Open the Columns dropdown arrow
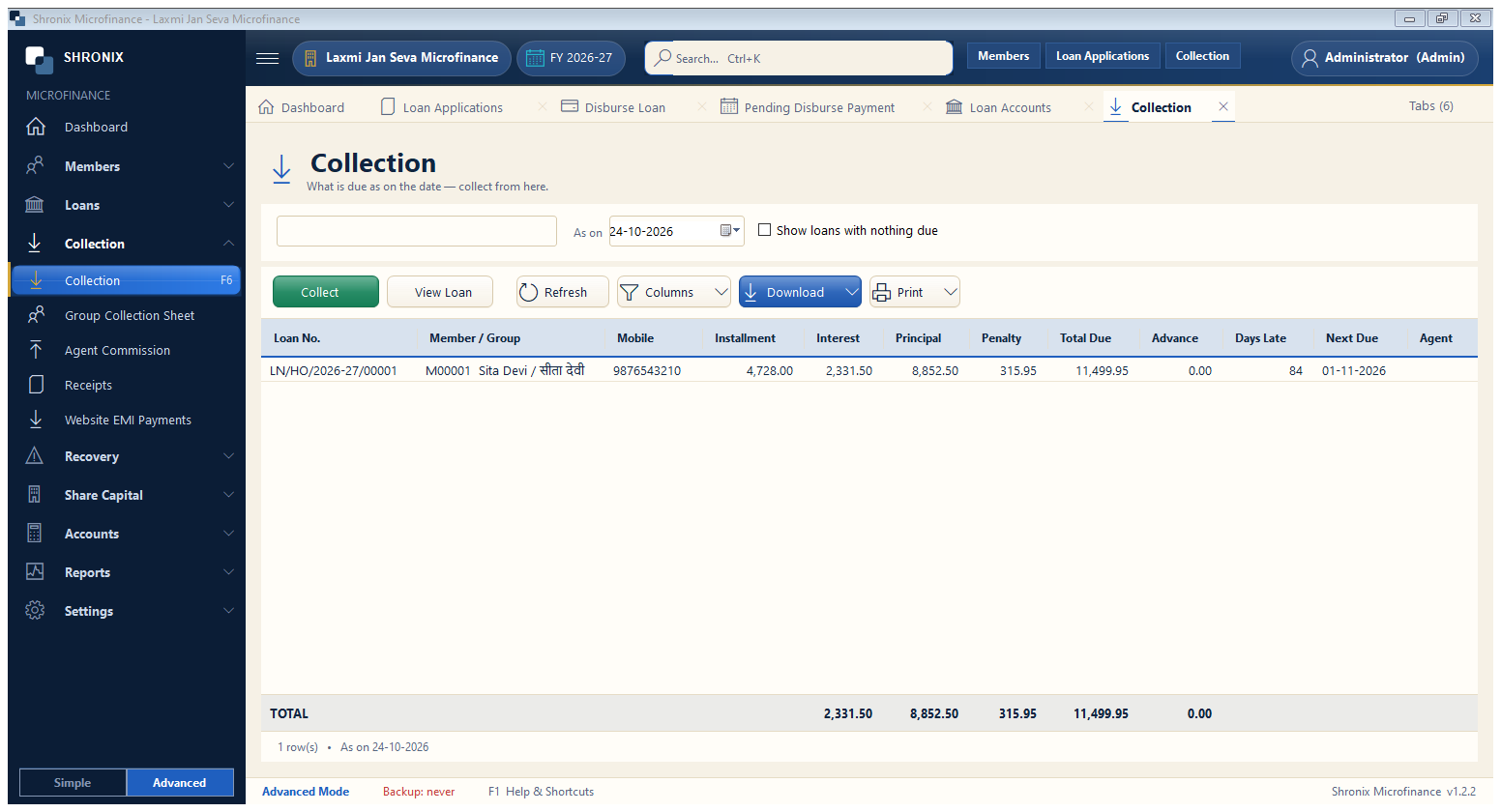The image size is (1501, 812). pos(721,292)
